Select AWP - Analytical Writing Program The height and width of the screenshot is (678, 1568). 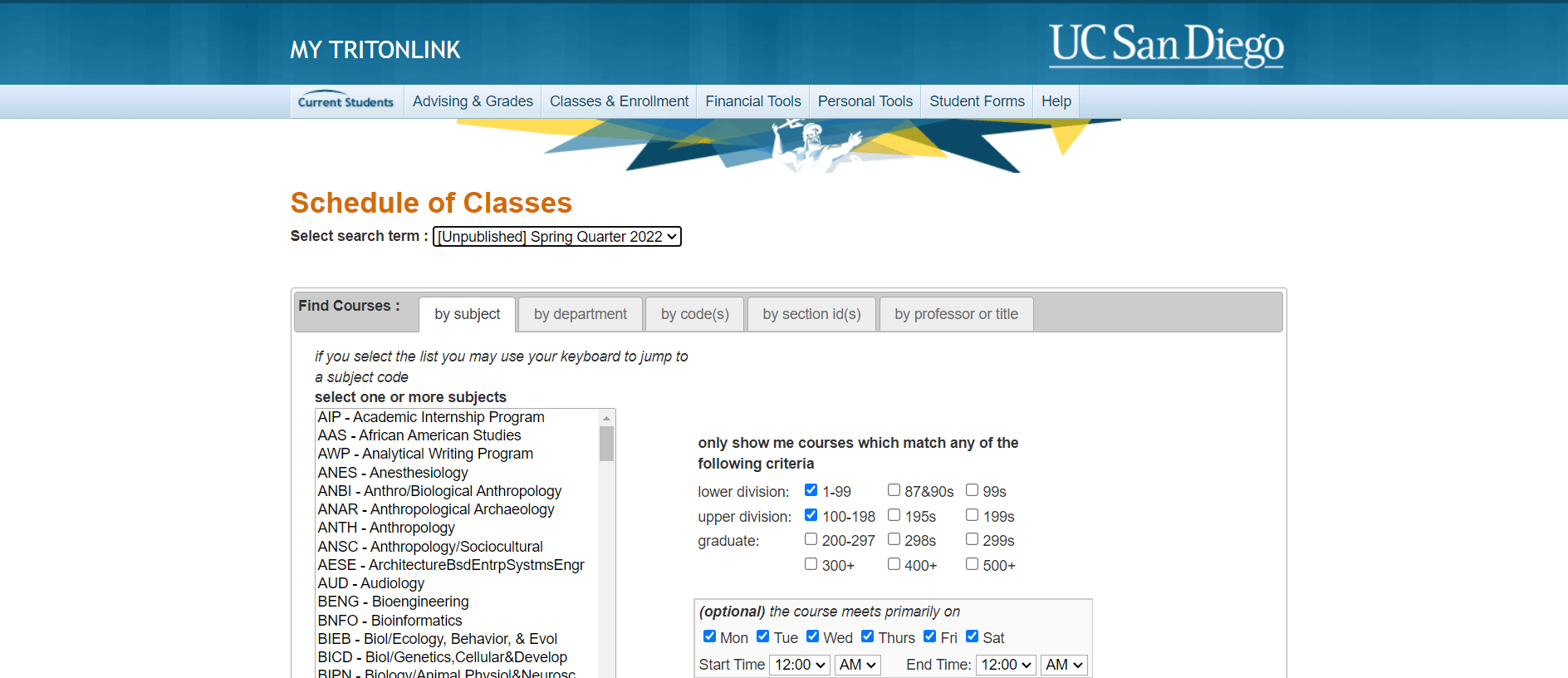[x=457, y=454]
